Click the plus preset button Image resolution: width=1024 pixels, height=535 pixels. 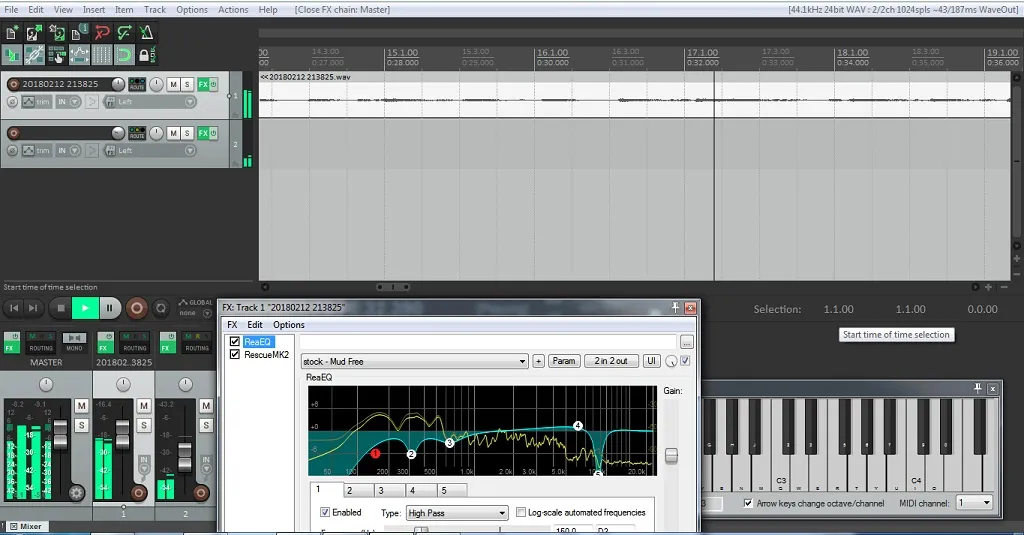click(538, 361)
